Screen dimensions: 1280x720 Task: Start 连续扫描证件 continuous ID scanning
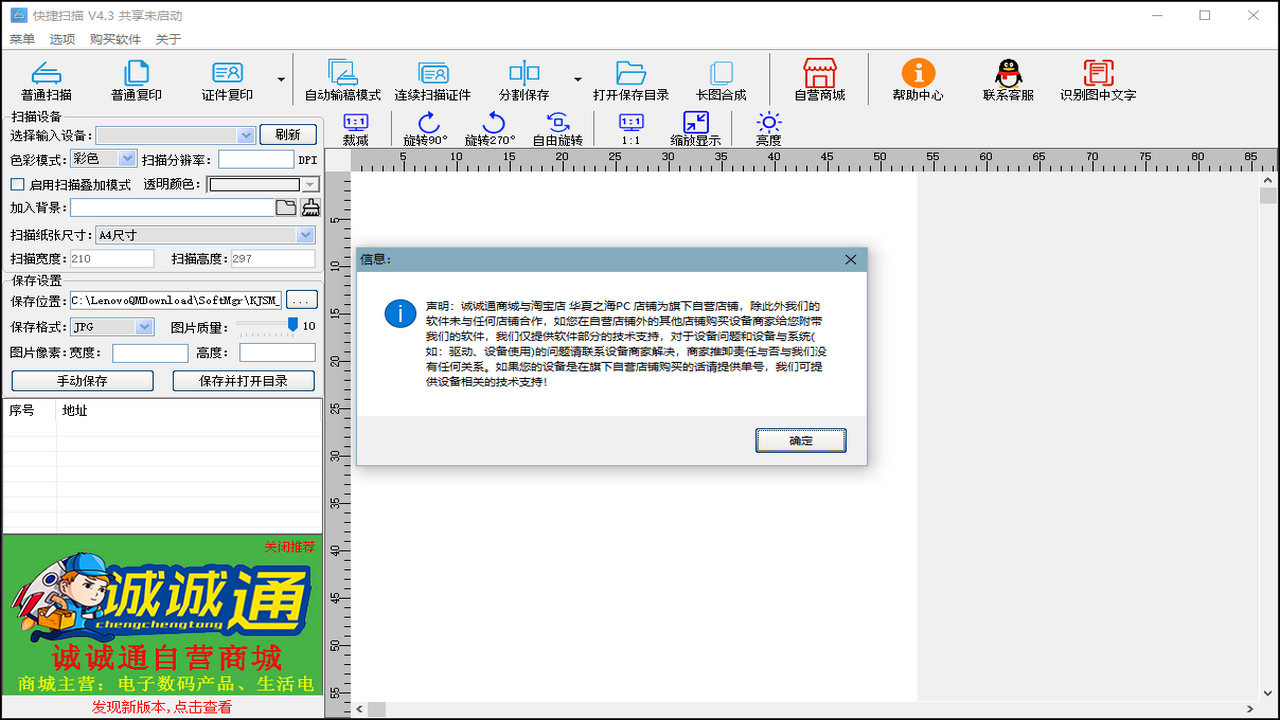433,79
